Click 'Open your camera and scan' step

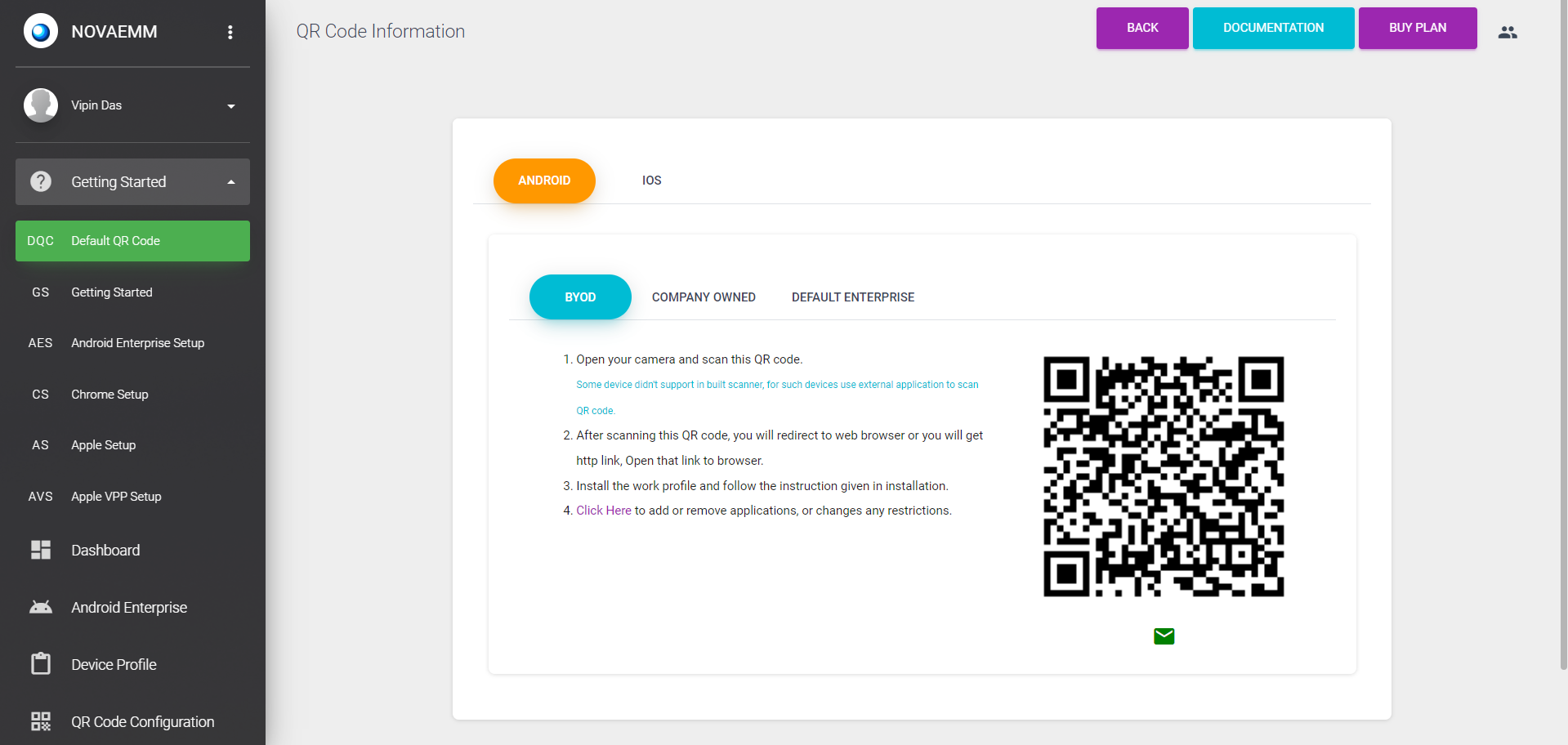tap(690, 359)
